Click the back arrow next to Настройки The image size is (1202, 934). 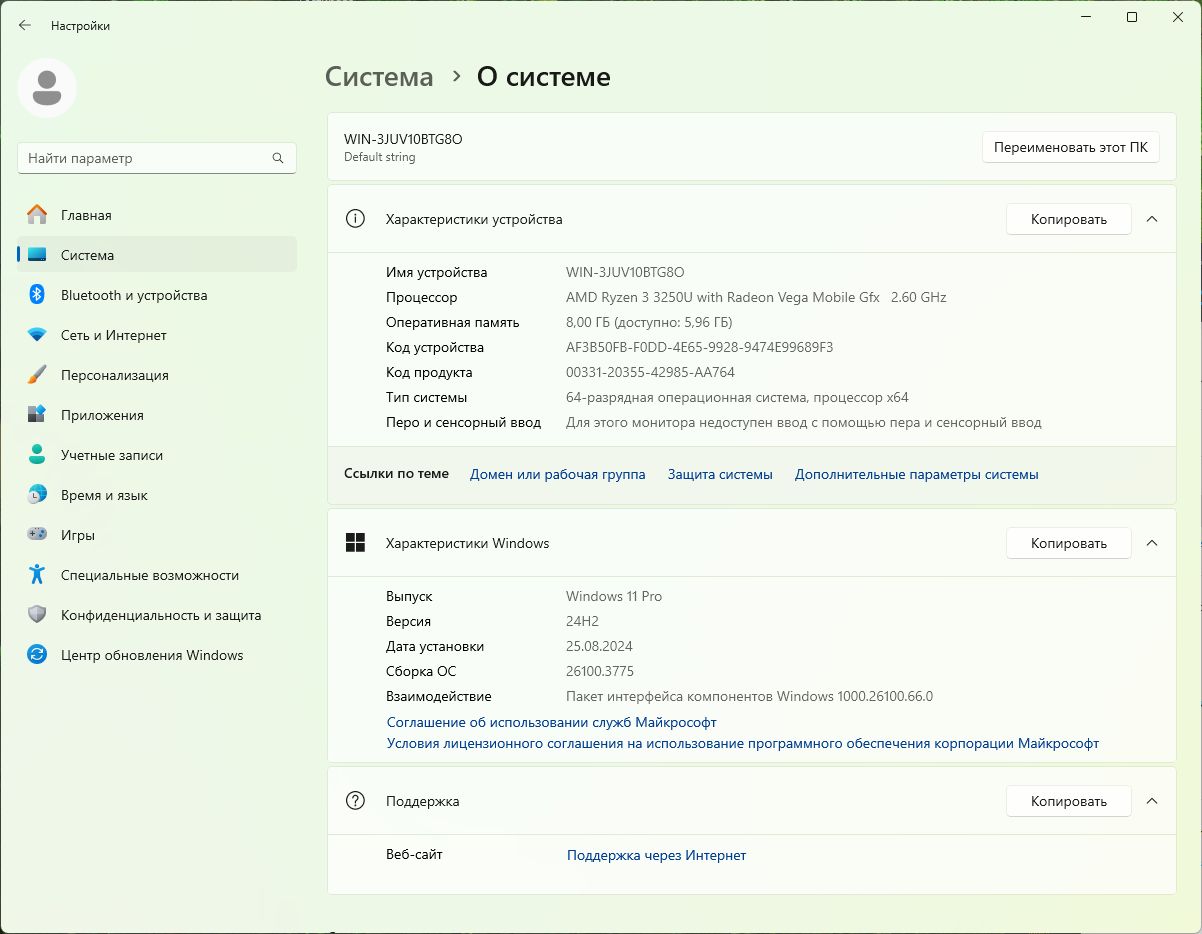(25, 25)
